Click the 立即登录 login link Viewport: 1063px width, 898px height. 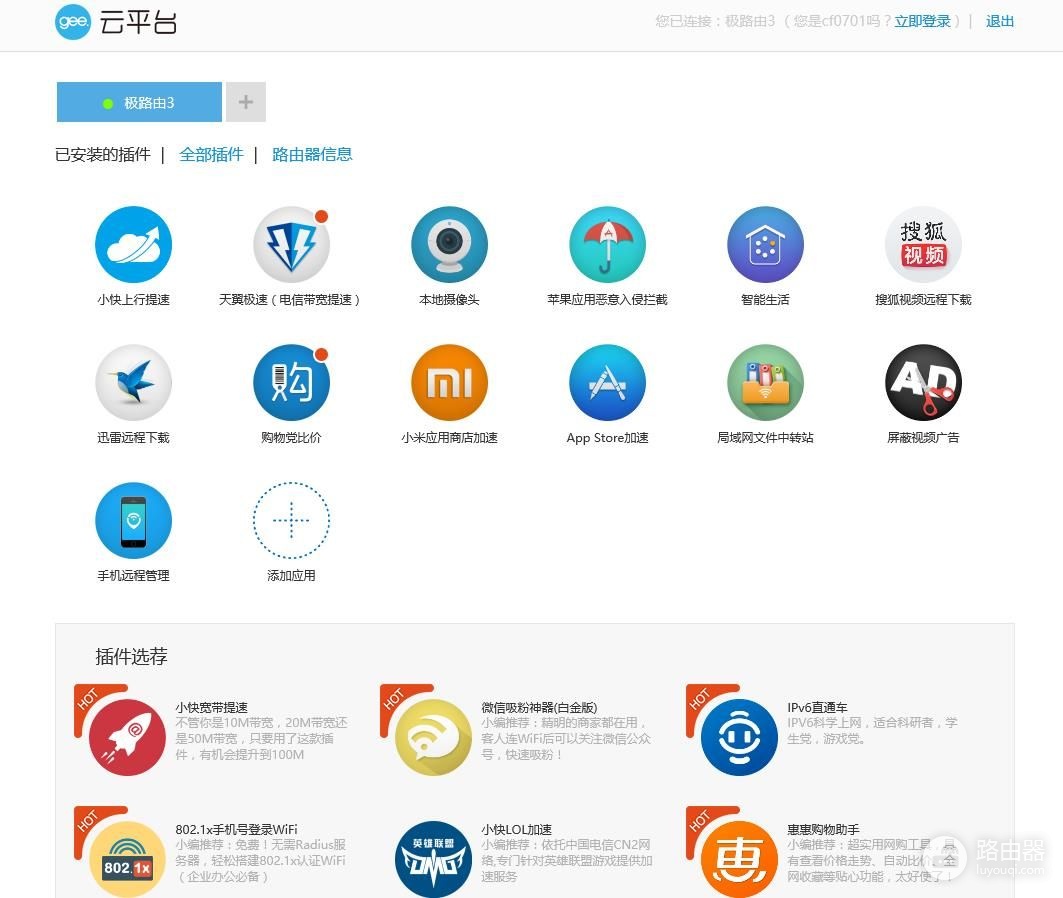[x=922, y=21]
